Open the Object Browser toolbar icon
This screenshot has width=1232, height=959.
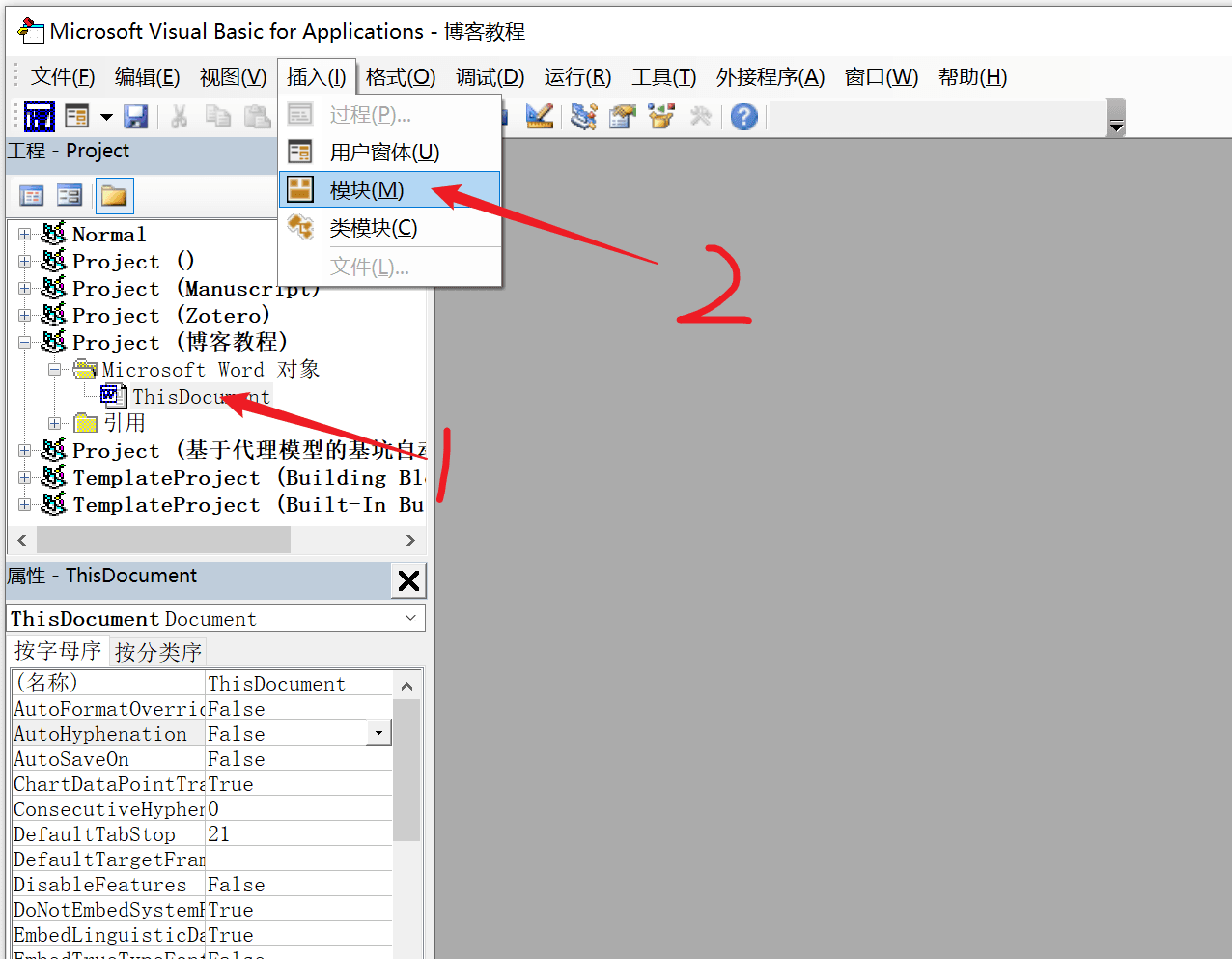661,117
